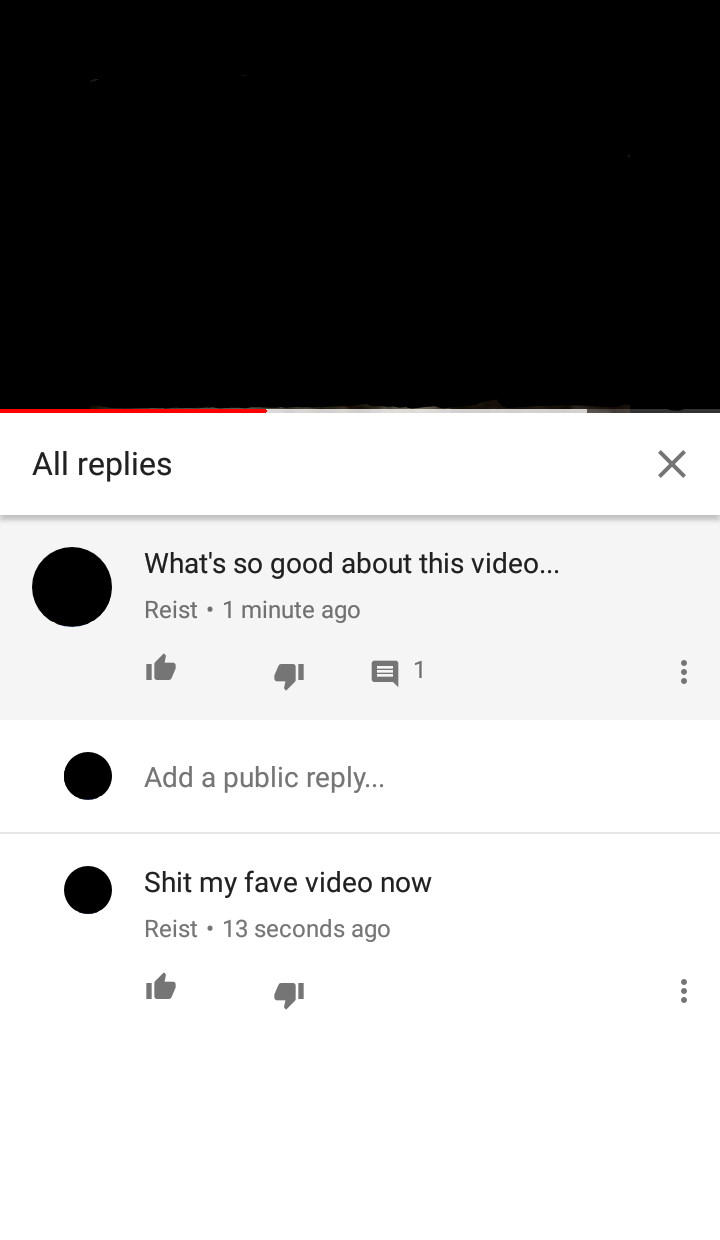The height and width of the screenshot is (1240, 720).
Task: Tap the video player area
Action: click(360, 204)
